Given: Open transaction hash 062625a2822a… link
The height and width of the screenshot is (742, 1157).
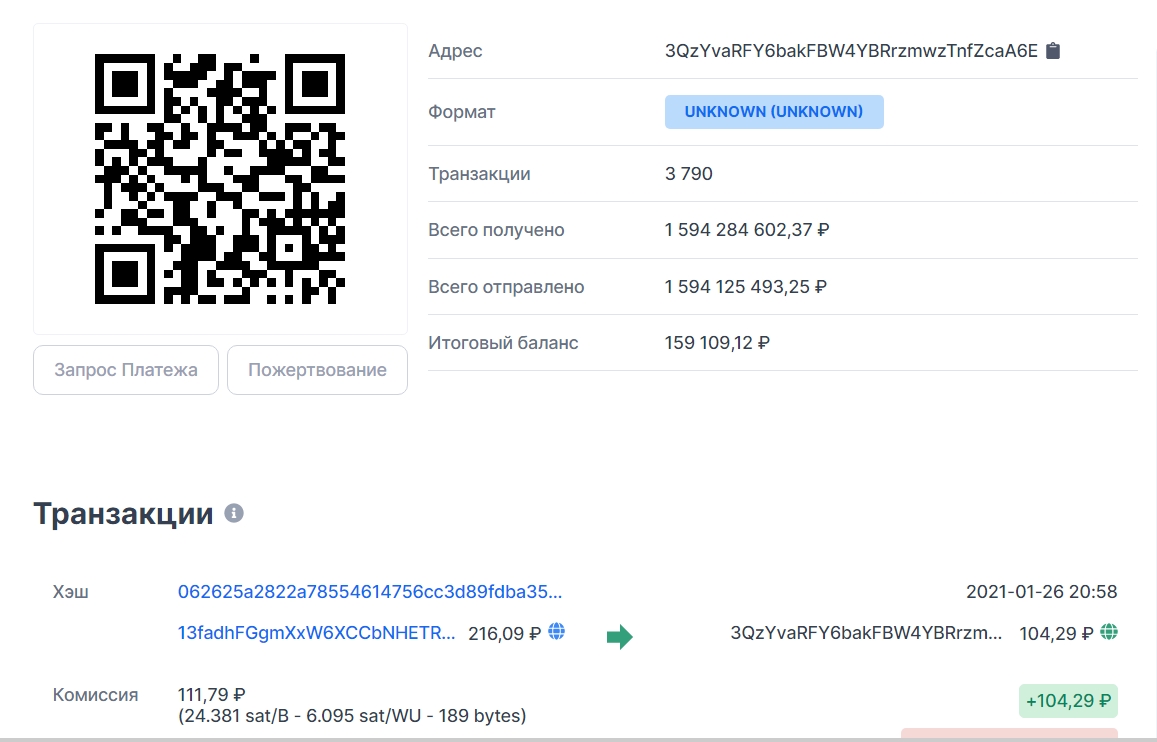Looking at the screenshot, I should pos(370,591).
